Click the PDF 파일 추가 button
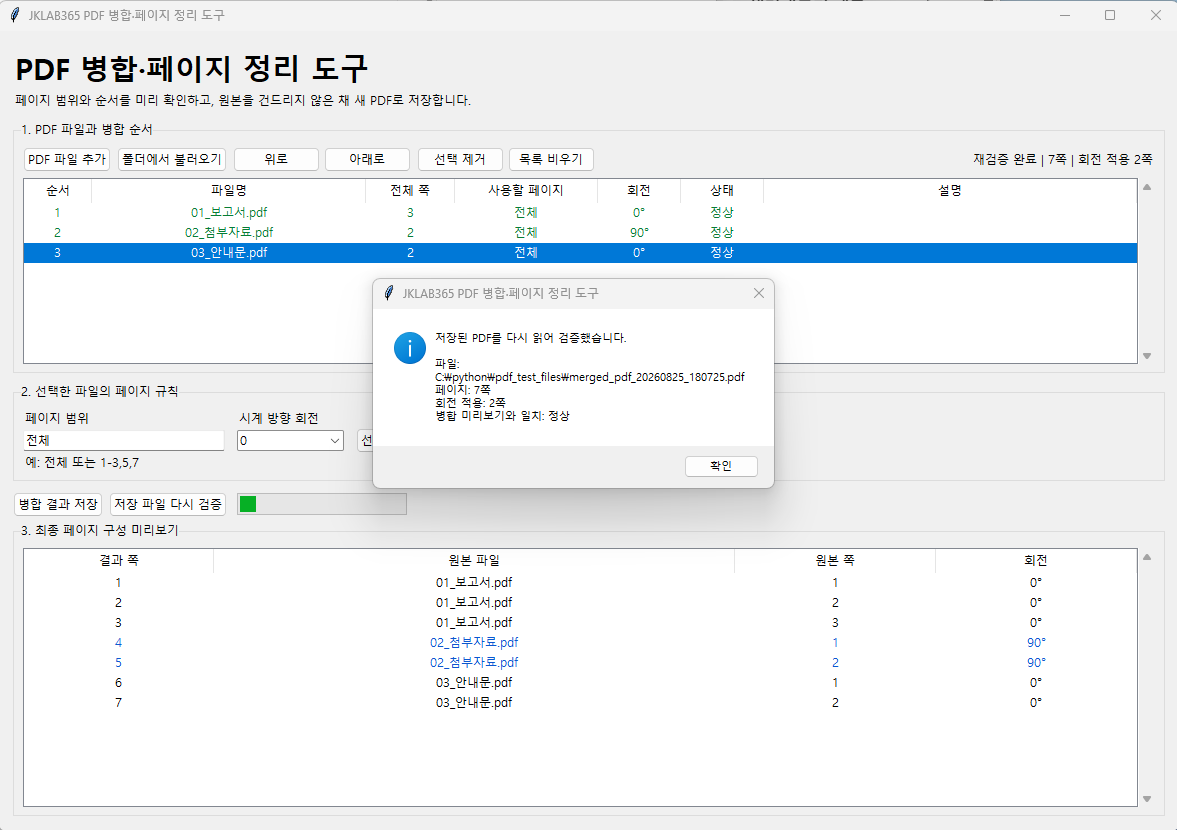Image resolution: width=1177 pixels, height=830 pixels. tap(67, 159)
